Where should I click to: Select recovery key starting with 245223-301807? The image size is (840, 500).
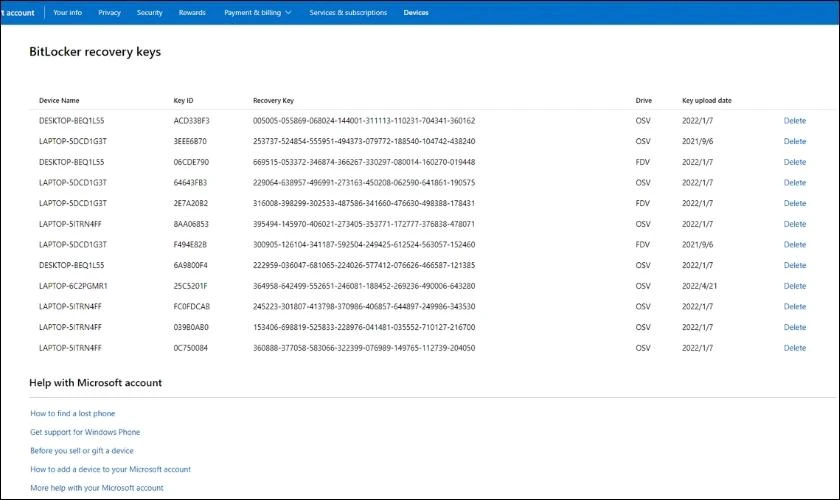[x=364, y=307]
